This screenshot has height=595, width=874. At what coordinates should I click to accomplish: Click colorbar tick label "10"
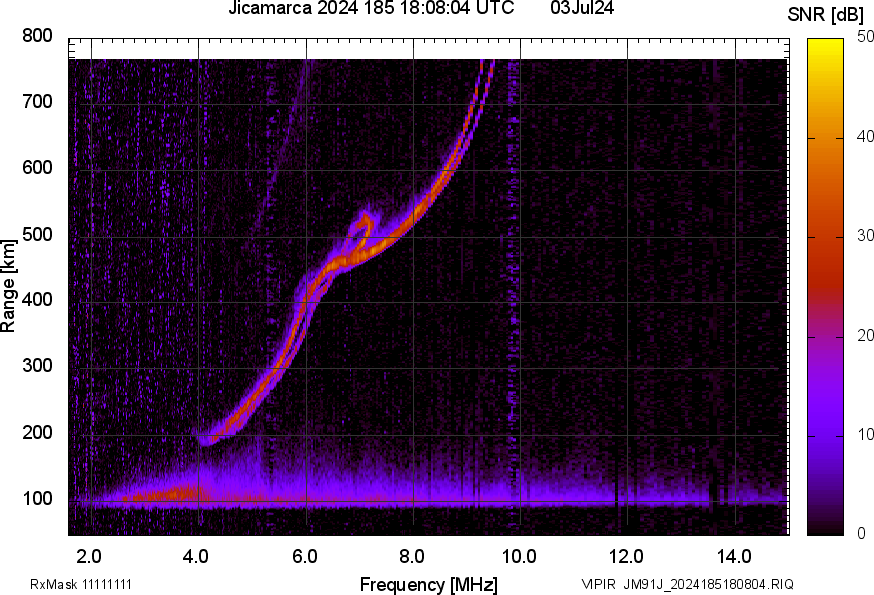[865, 434]
